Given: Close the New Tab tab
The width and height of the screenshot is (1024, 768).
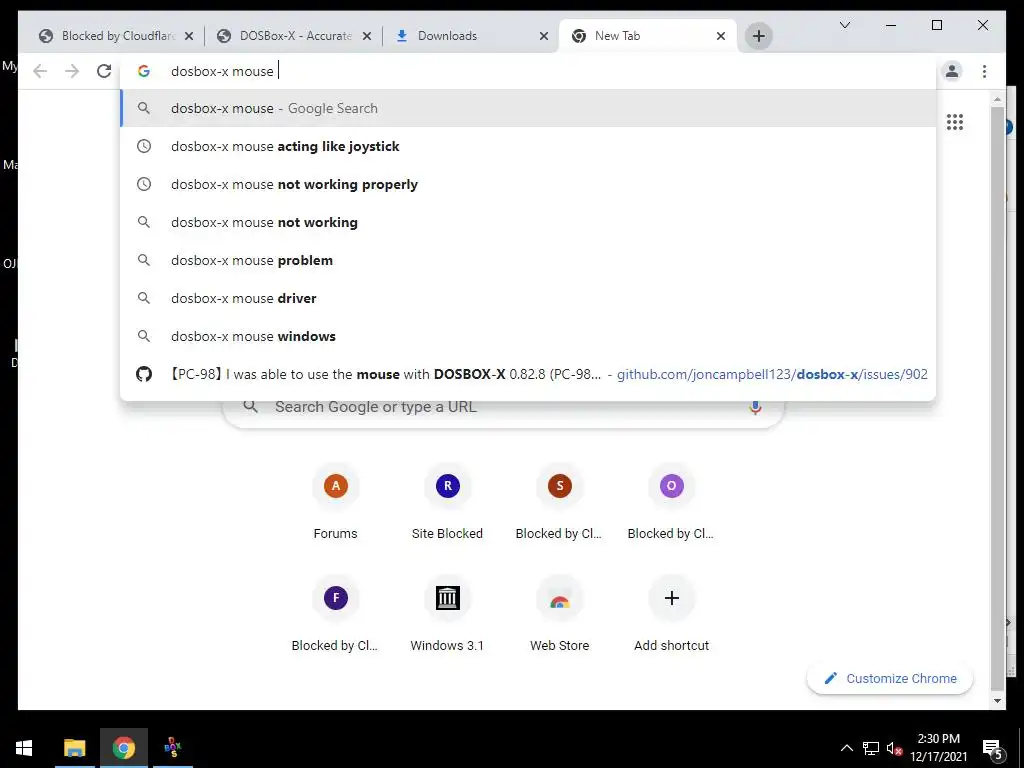Looking at the screenshot, I should coord(720,36).
